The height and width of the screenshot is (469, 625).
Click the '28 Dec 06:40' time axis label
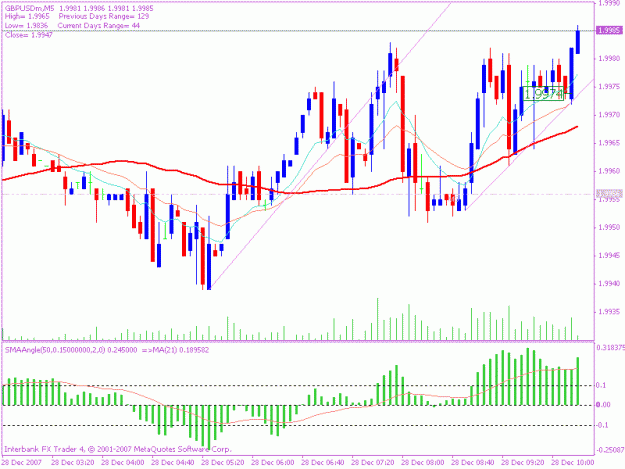point(322,463)
